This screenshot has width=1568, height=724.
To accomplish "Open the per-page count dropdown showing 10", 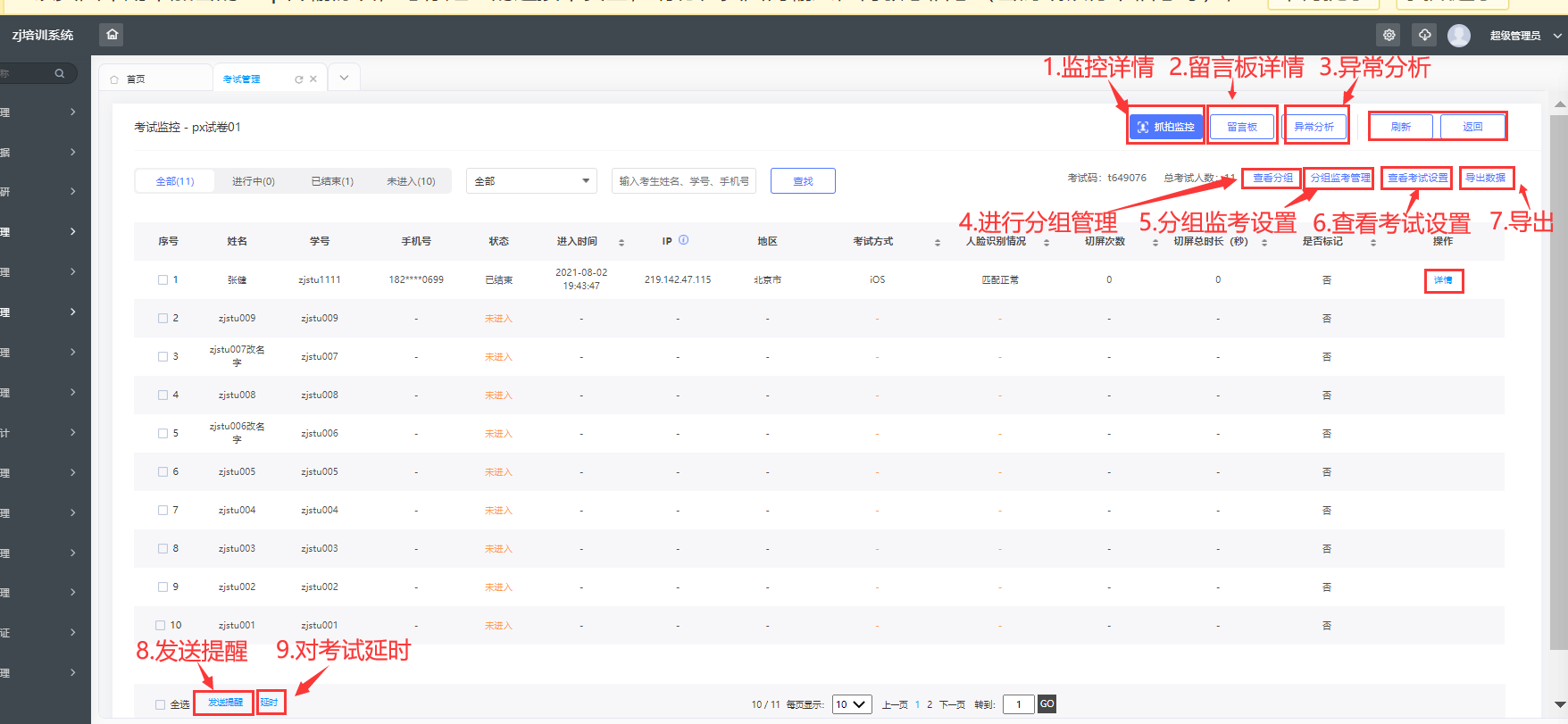I will [x=851, y=704].
